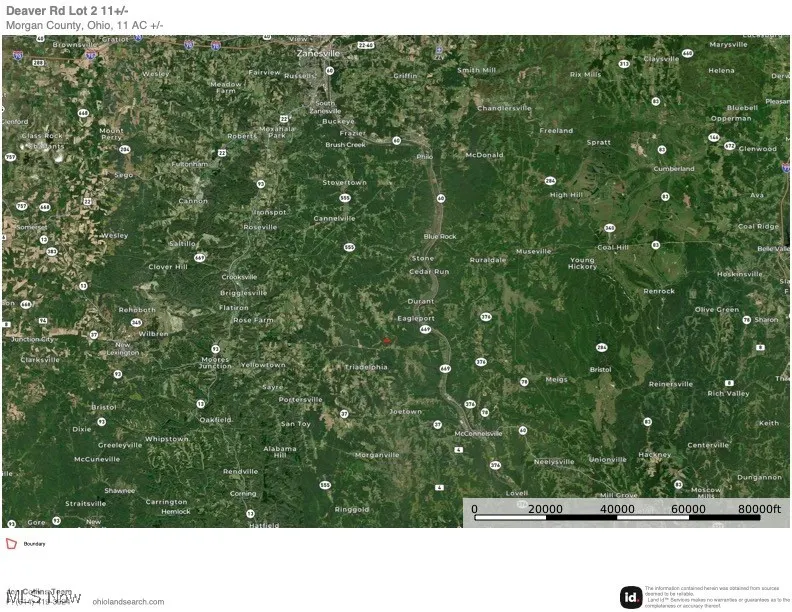Viewport: 792px width, 612px height.
Task: Click the red property marker on the map
Action: pos(387,342)
